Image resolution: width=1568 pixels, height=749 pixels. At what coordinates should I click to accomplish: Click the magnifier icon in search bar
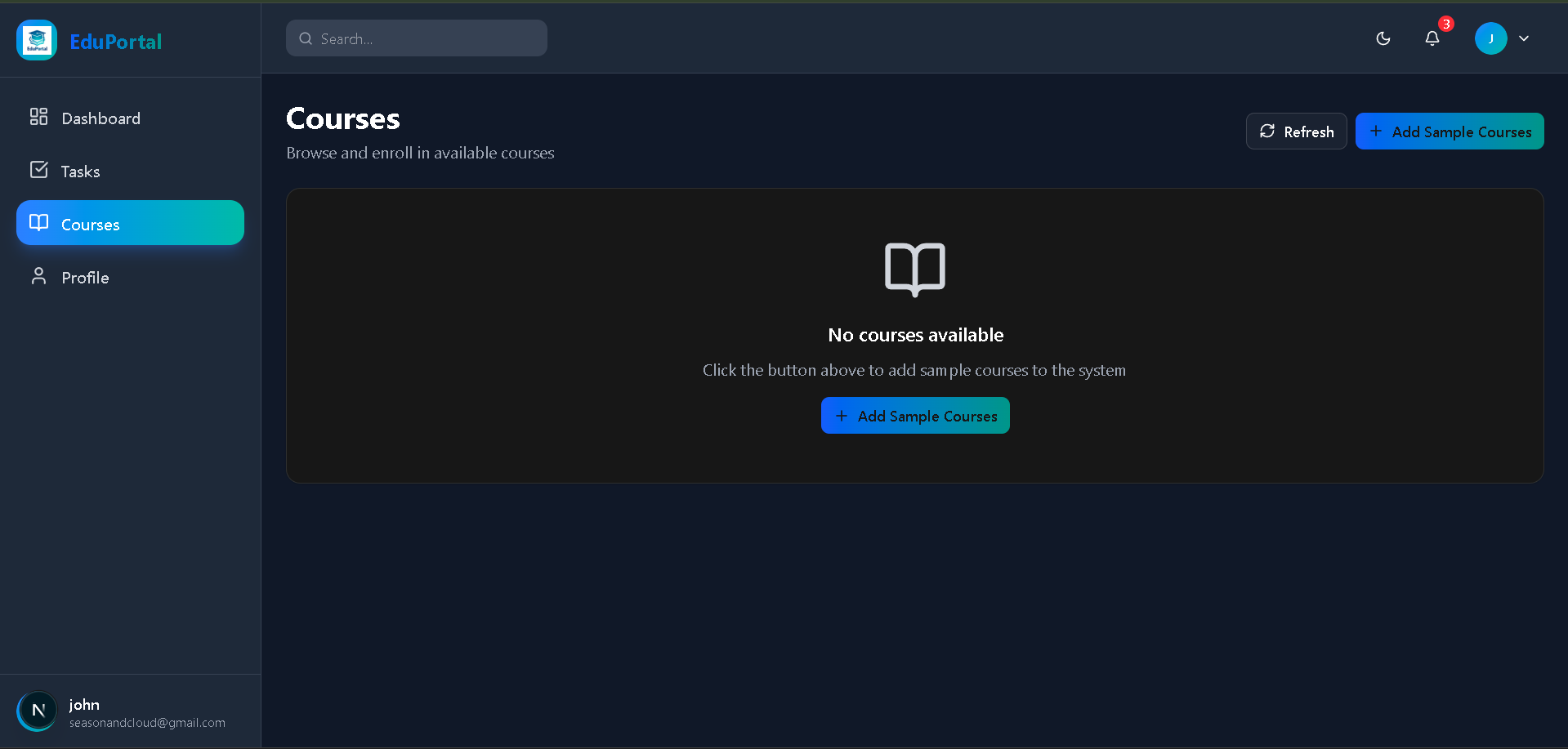[306, 38]
